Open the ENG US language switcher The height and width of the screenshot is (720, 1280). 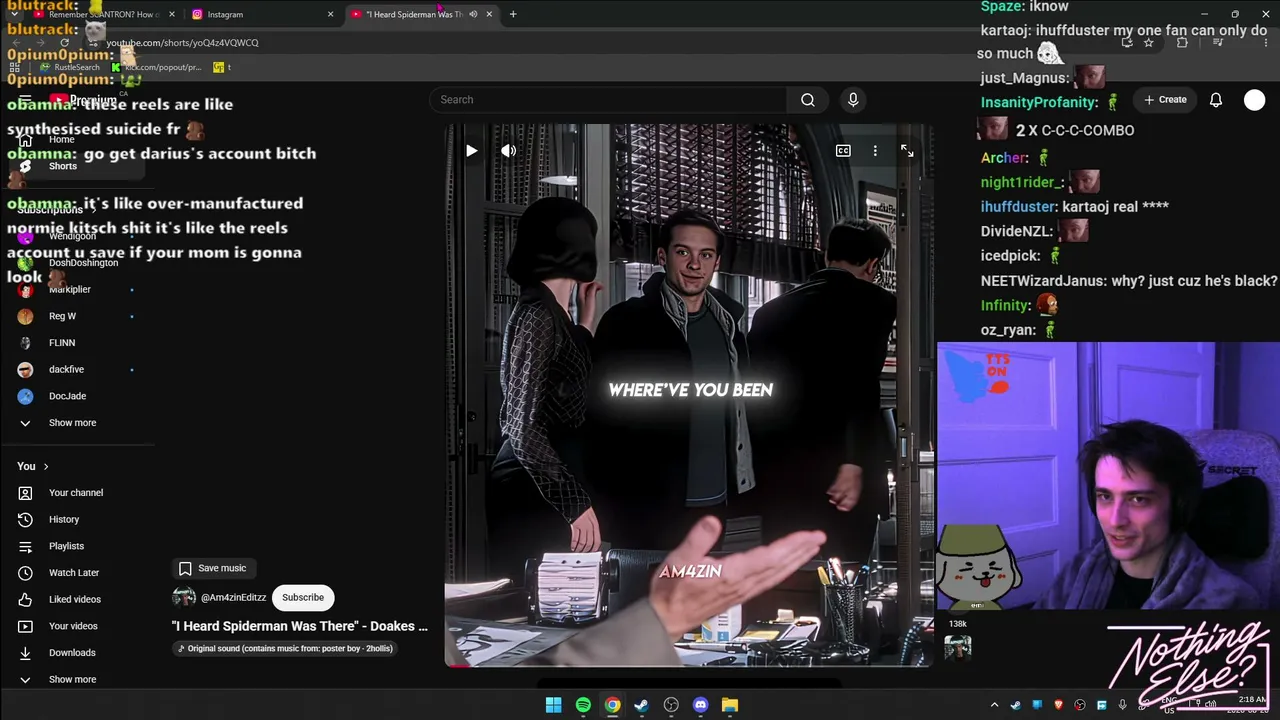1169,705
